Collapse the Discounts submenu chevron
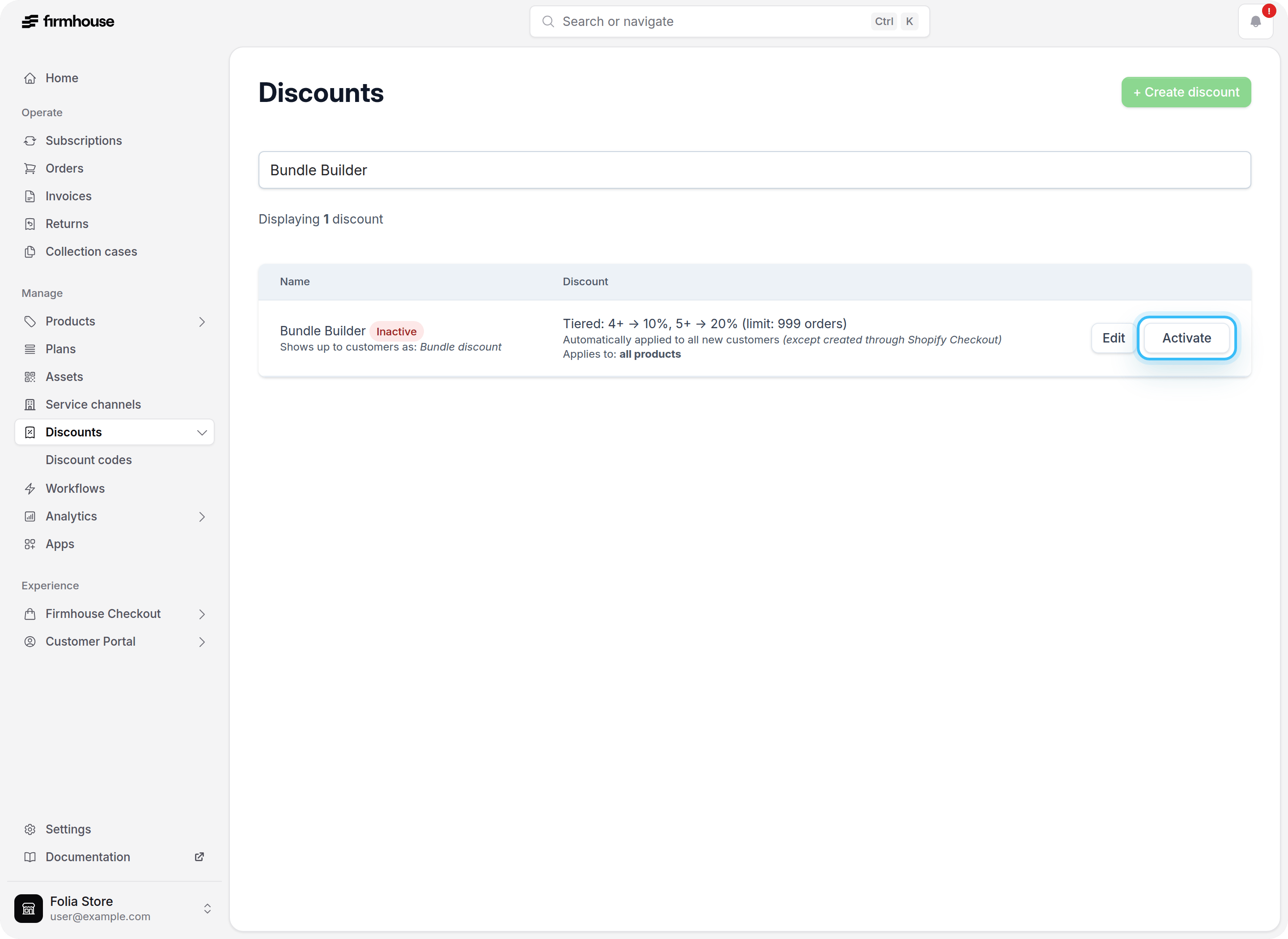Viewport: 1288px width, 939px height. 202,432
